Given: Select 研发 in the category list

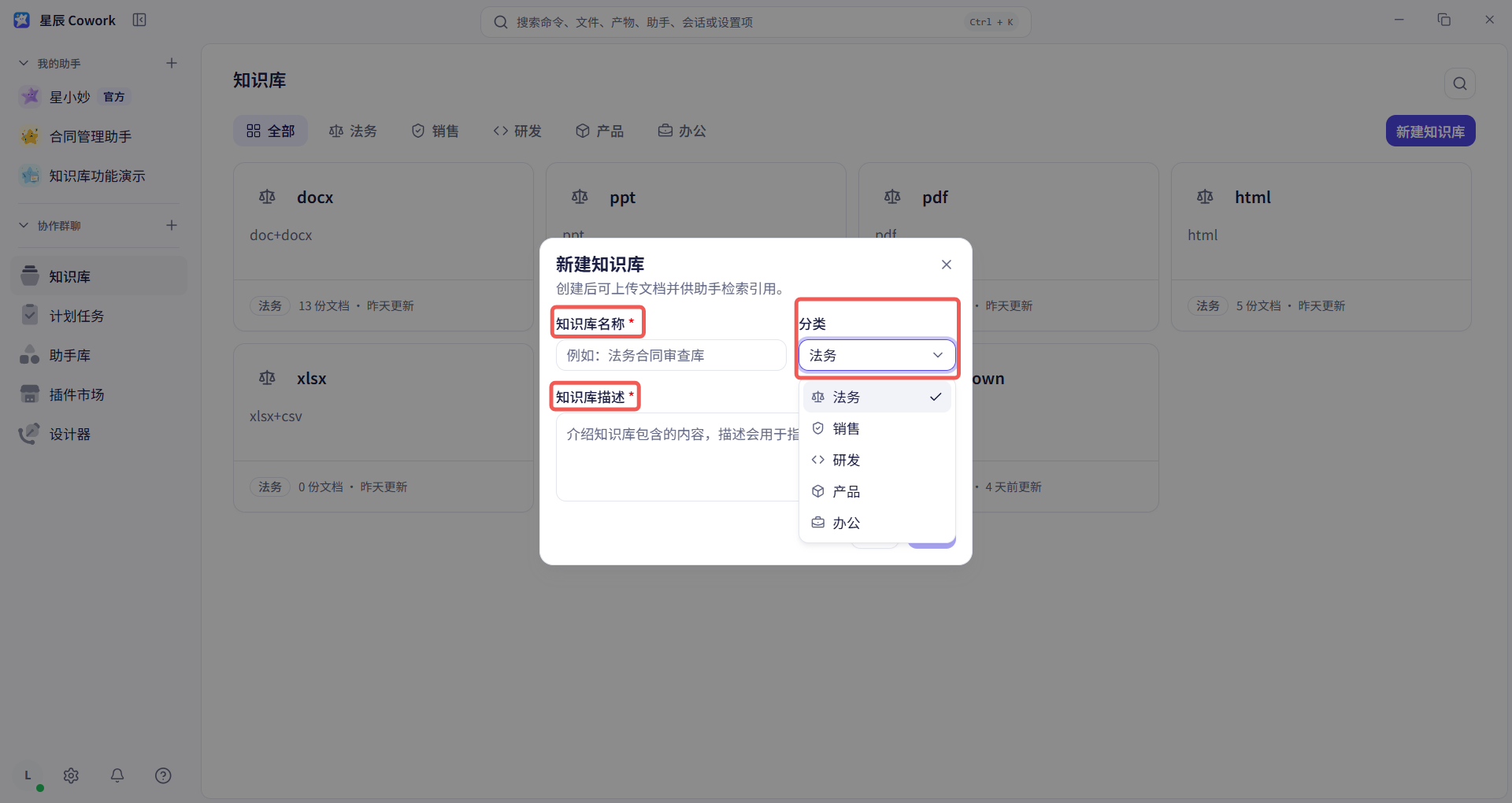Looking at the screenshot, I should point(876,460).
